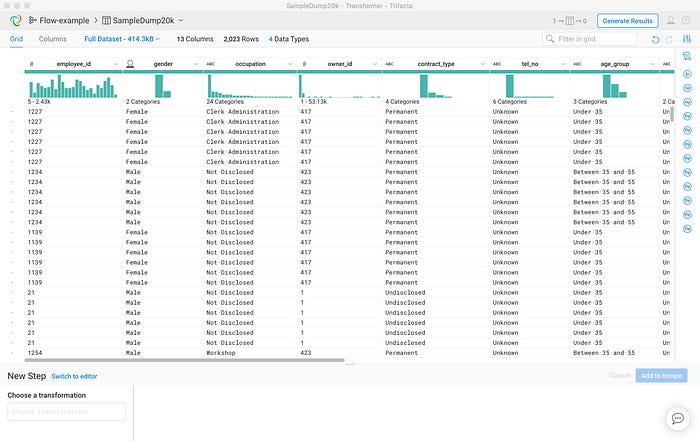Click the horizontal grid scrollbar
700x441 pixels.
coord(184,360)
